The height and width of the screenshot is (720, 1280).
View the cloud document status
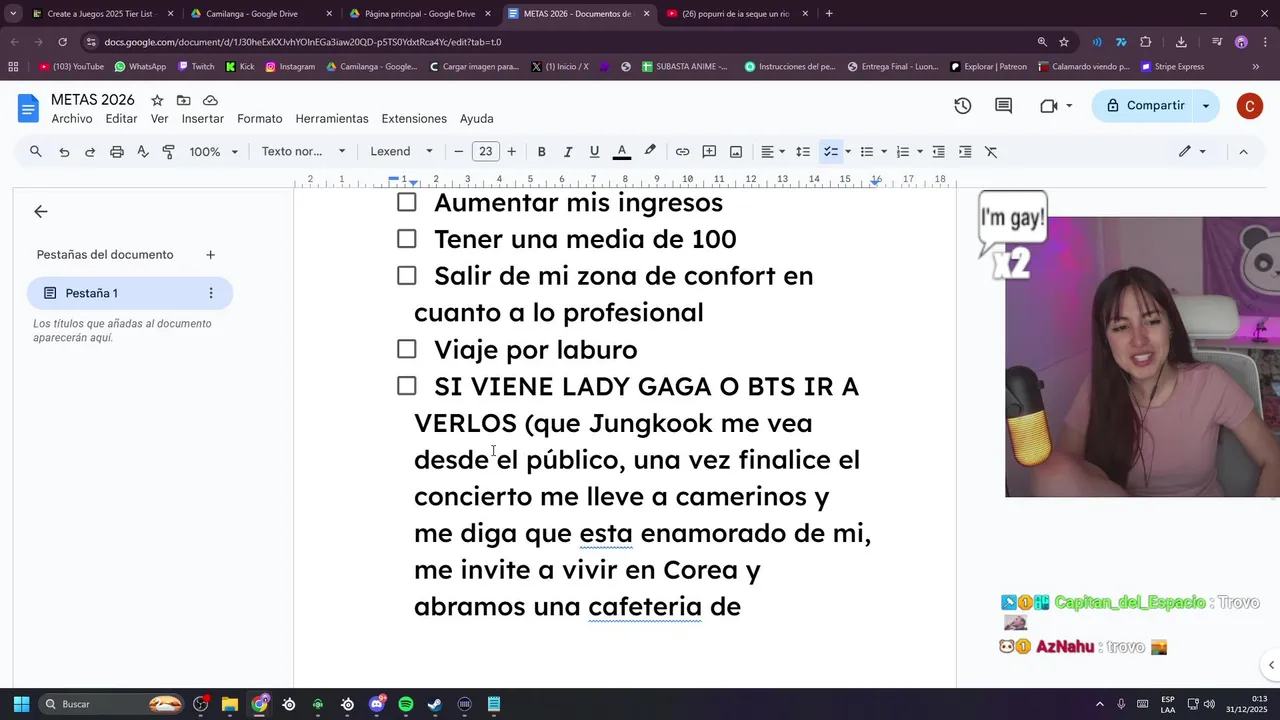(210, 100)
